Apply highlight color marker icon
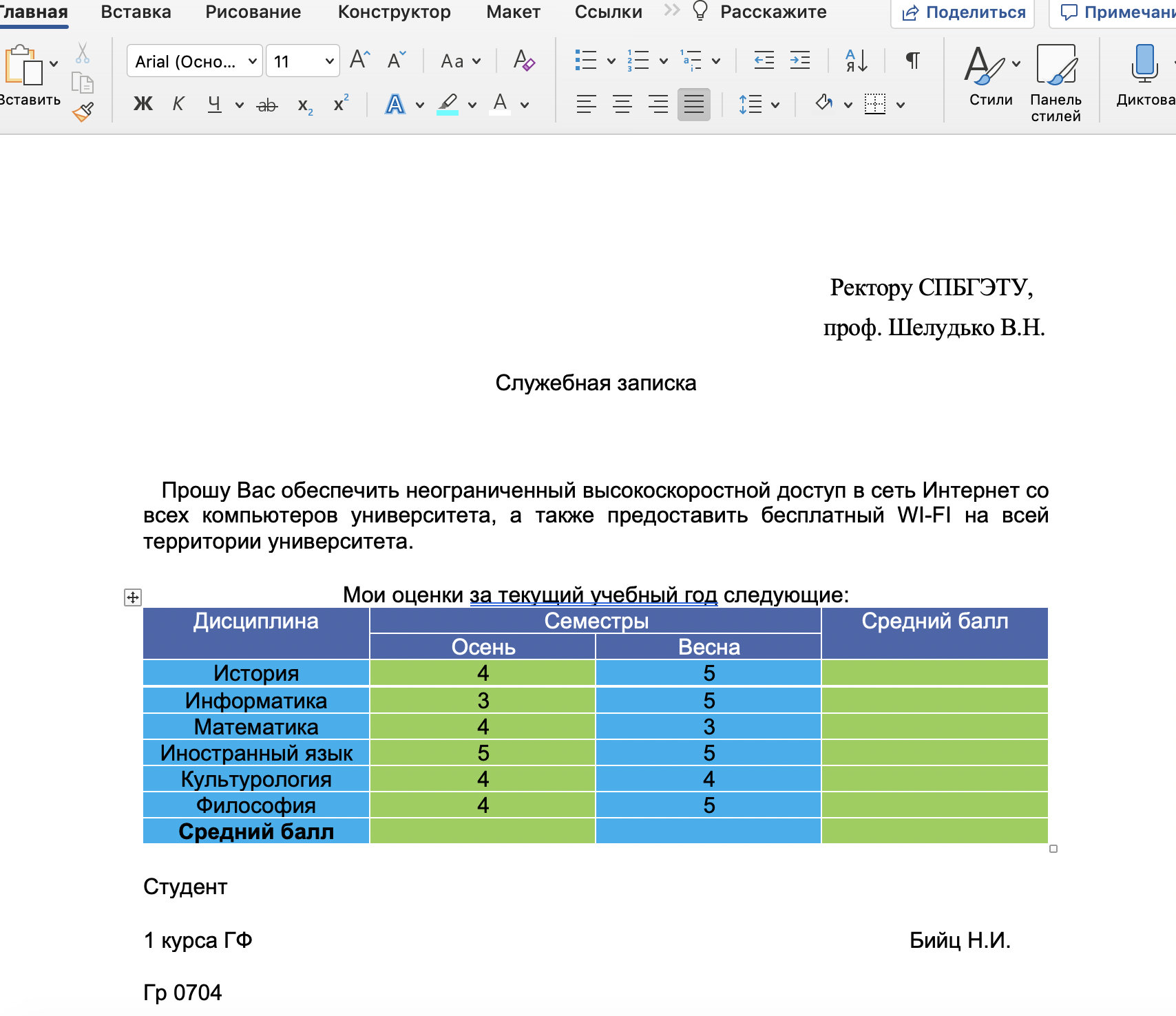Viewport: 1176px width, 1016px height. click(448, 104)
